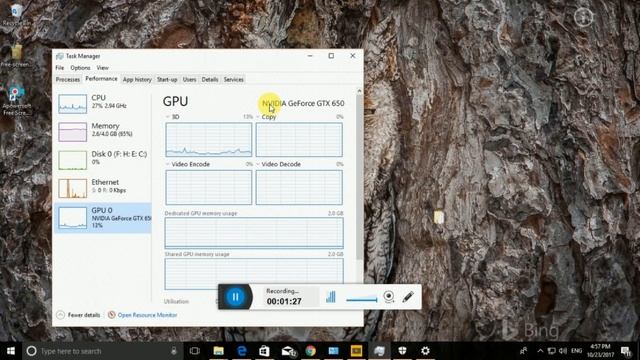Launch Microsoft Edge from the taskbar

click(242, 351)
